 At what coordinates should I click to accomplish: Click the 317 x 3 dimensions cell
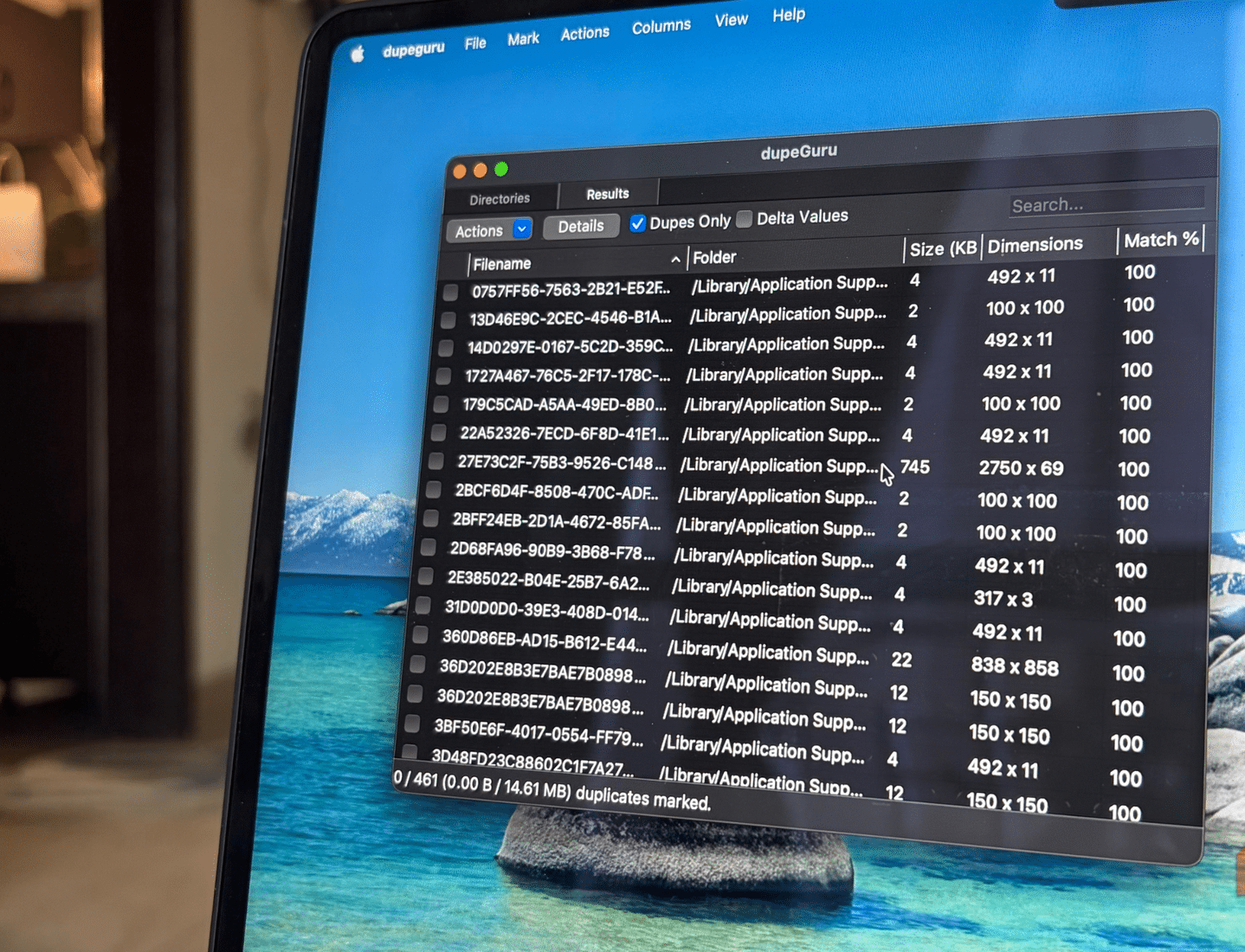(1003, 599)
